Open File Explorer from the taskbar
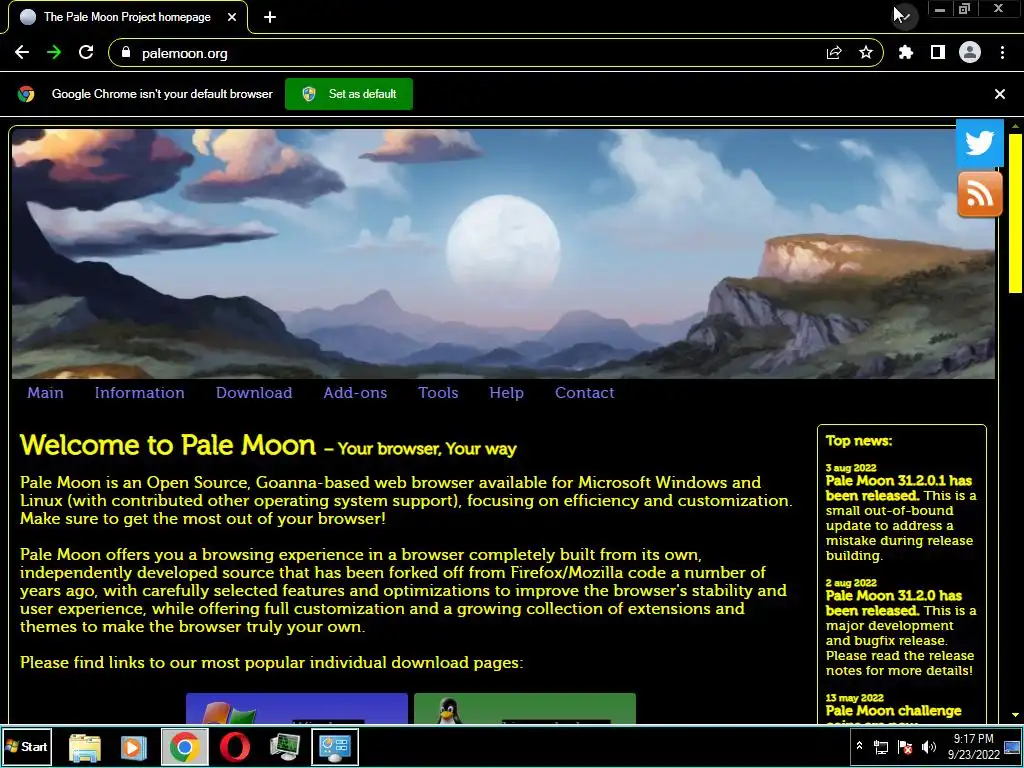The width and height of the screenshot is (1024, 768). point(85,747)
